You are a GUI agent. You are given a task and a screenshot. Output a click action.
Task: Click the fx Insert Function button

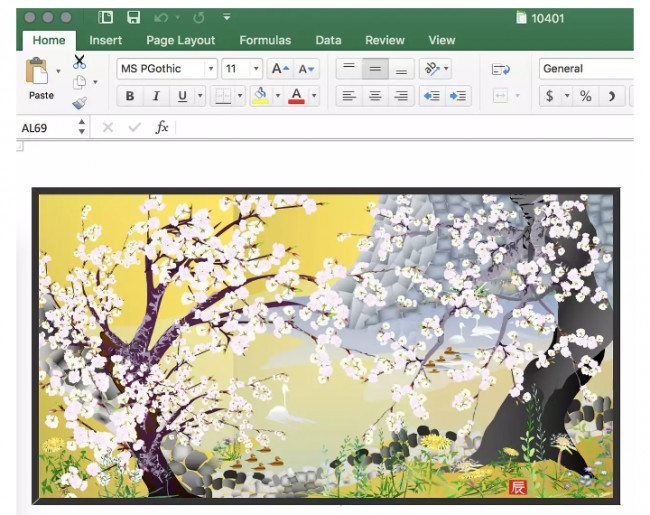point(161,127)
